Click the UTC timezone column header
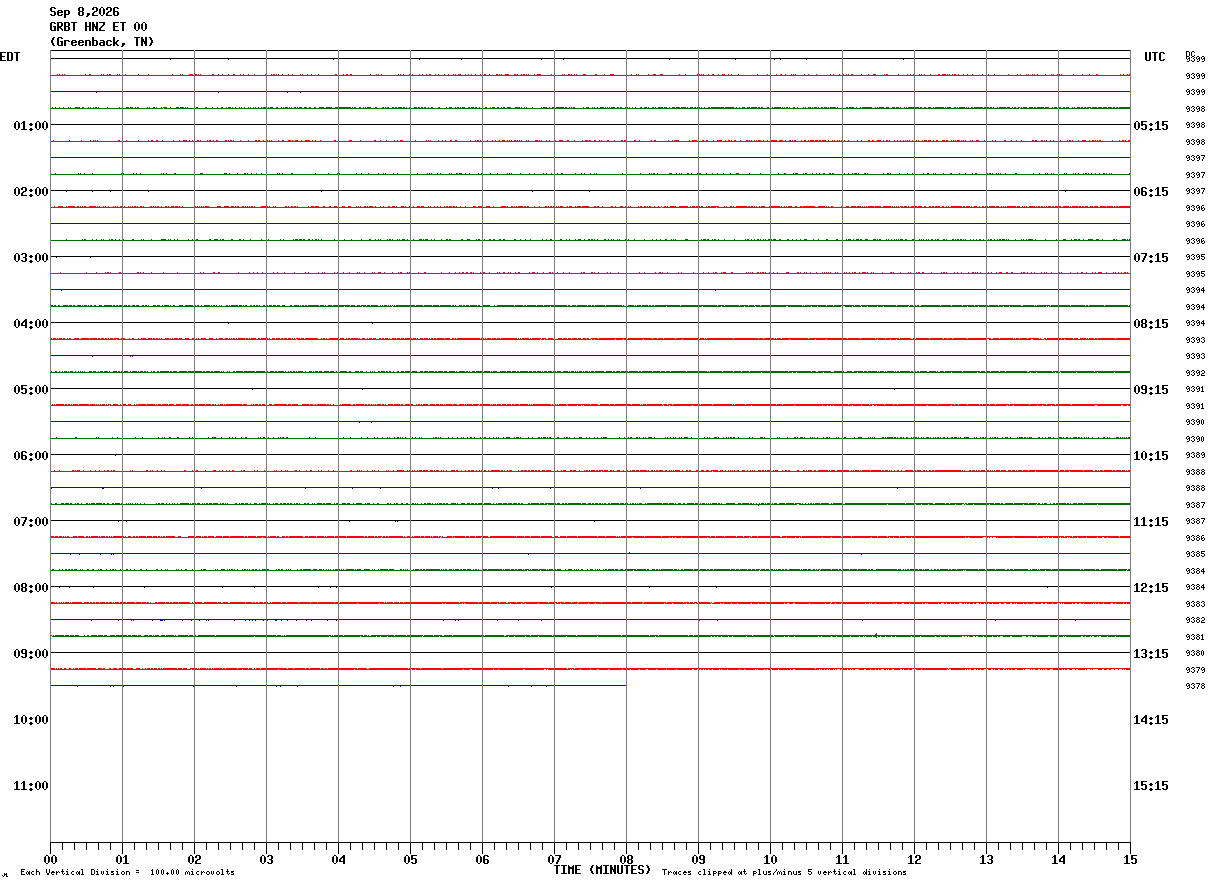The width and height of the screenshot is (1210, 886). [x=1155, y=57]
